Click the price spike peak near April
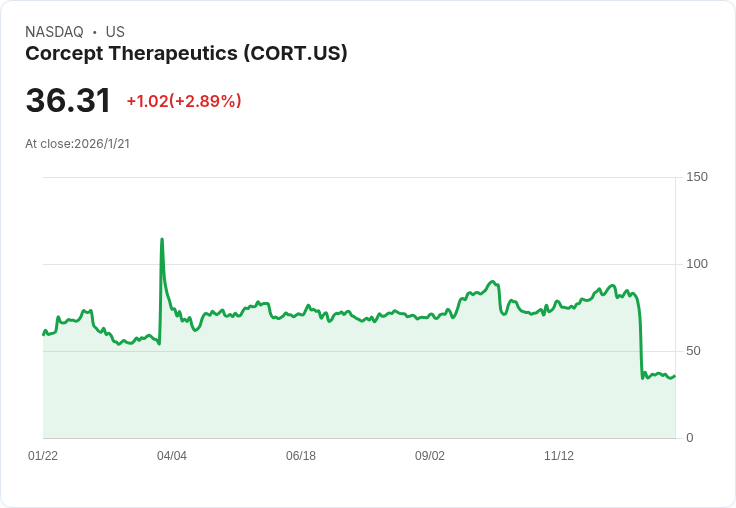This screenshot has width=736, height=508. tap(162, 240)
